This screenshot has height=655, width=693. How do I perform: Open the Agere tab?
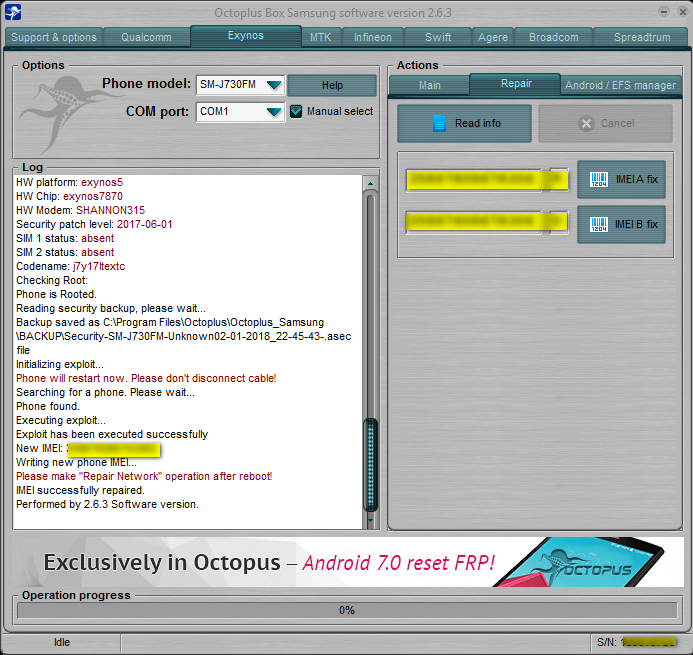(493, 37)
